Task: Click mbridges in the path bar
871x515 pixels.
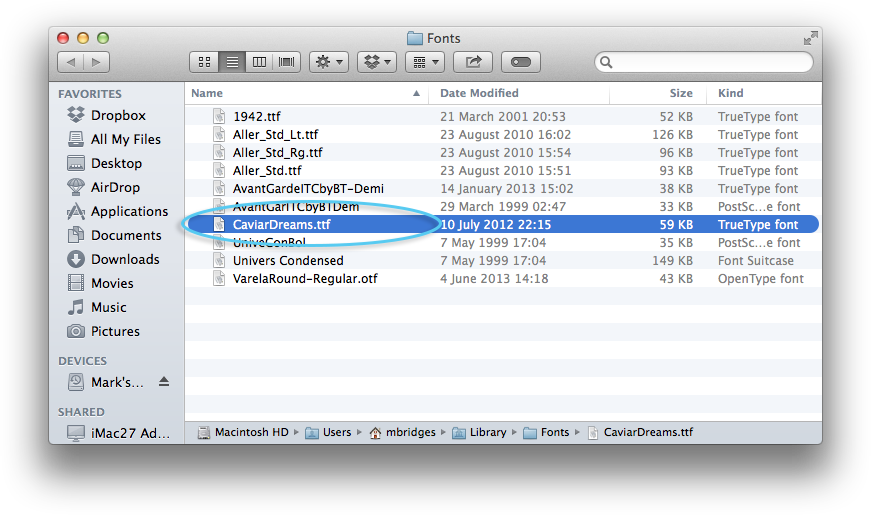Action: click(x=403, y=432)
